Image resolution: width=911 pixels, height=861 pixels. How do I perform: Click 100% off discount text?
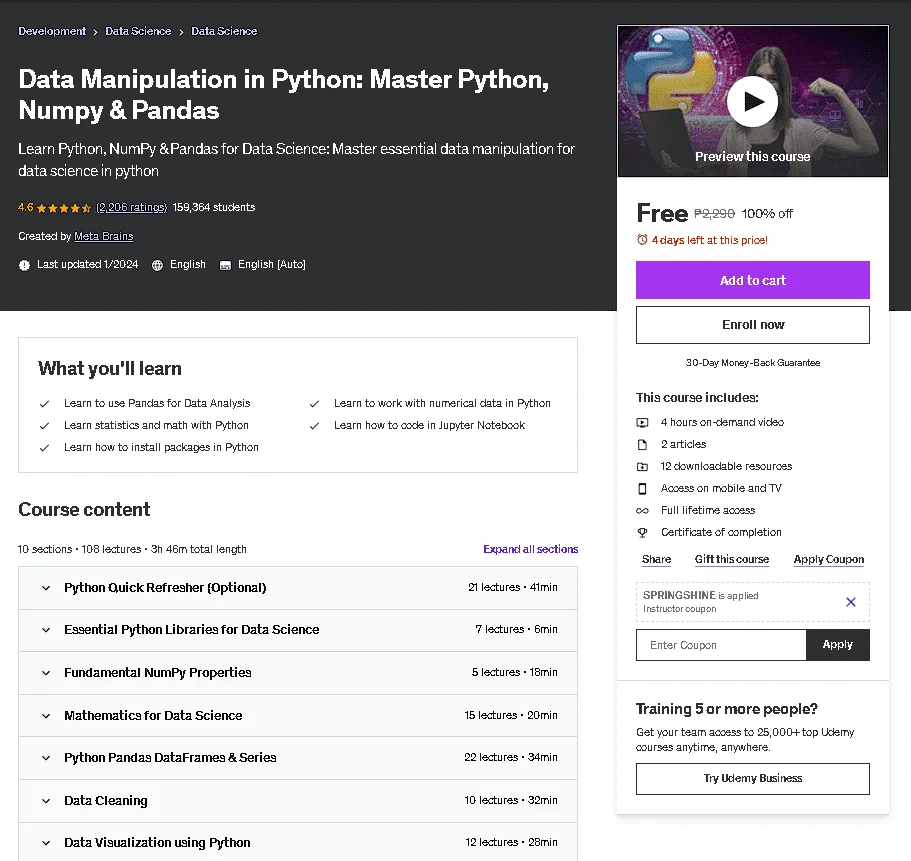767,214
